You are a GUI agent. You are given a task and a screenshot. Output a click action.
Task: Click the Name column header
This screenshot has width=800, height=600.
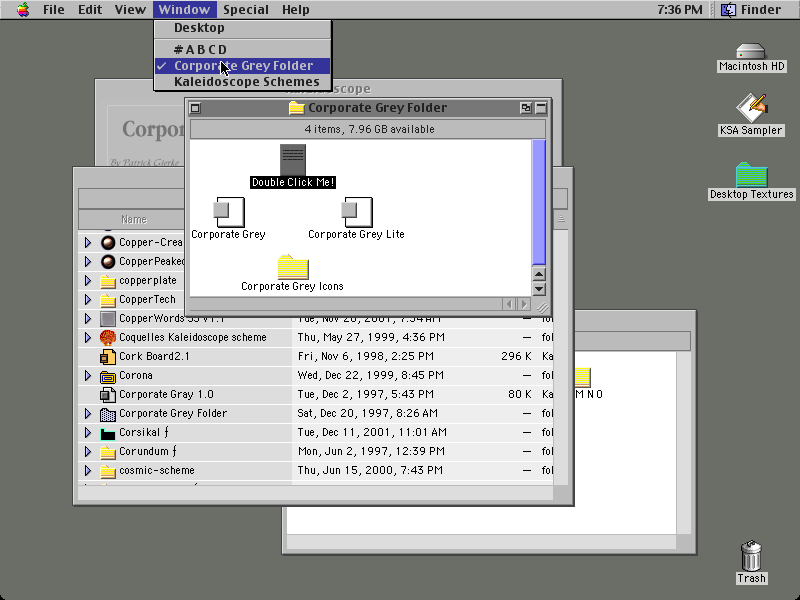[134, 219]
